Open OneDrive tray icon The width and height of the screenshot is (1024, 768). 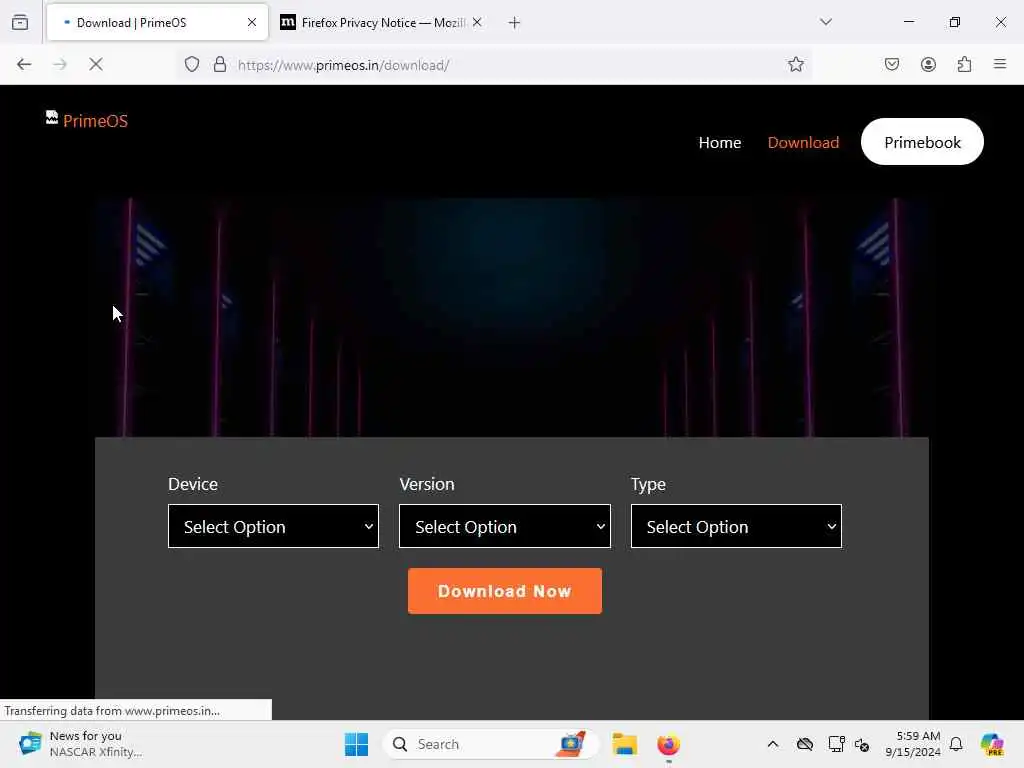[805, 744]
